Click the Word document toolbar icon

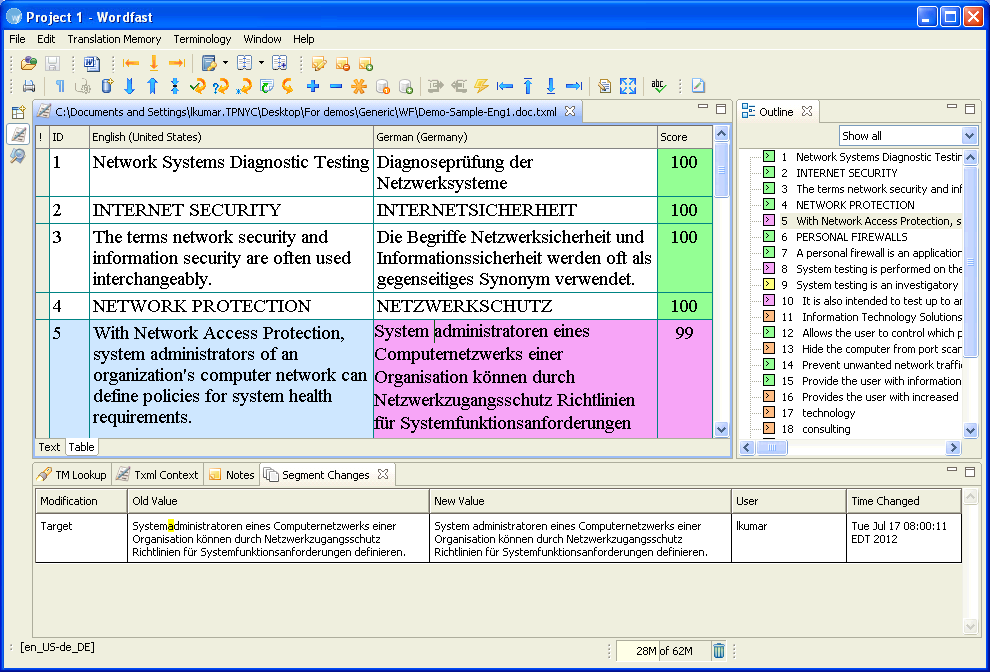pyautogui.click(x=92, y=63)
